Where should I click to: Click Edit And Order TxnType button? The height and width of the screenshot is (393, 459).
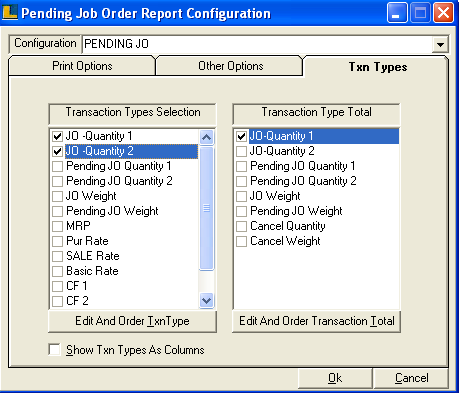click(x=132, y=321)
